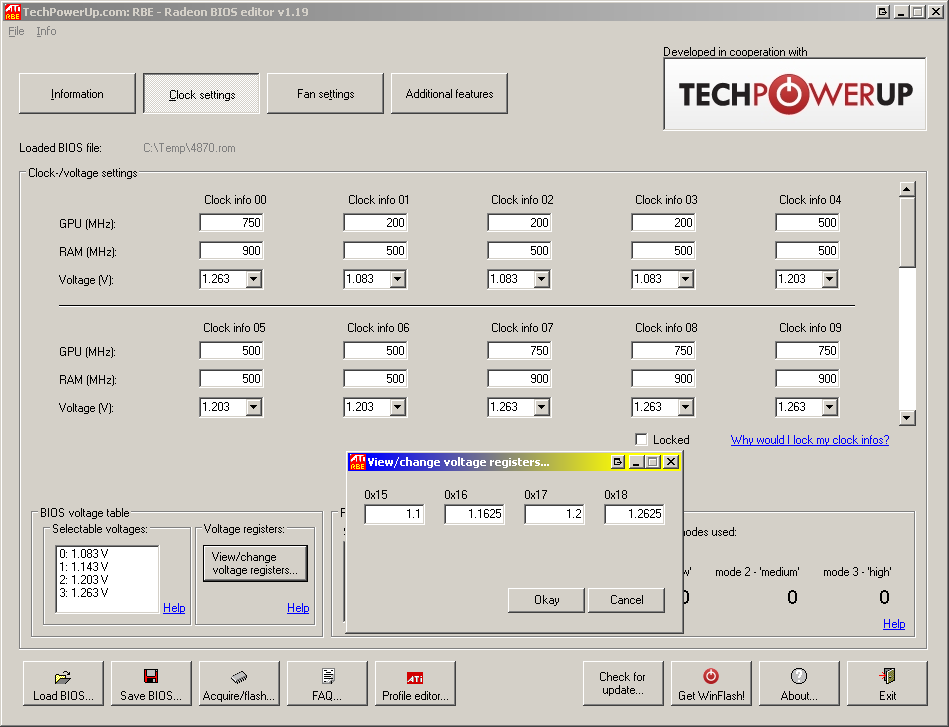Click RBE icon in voltage registers dialog title

point(357,462)
